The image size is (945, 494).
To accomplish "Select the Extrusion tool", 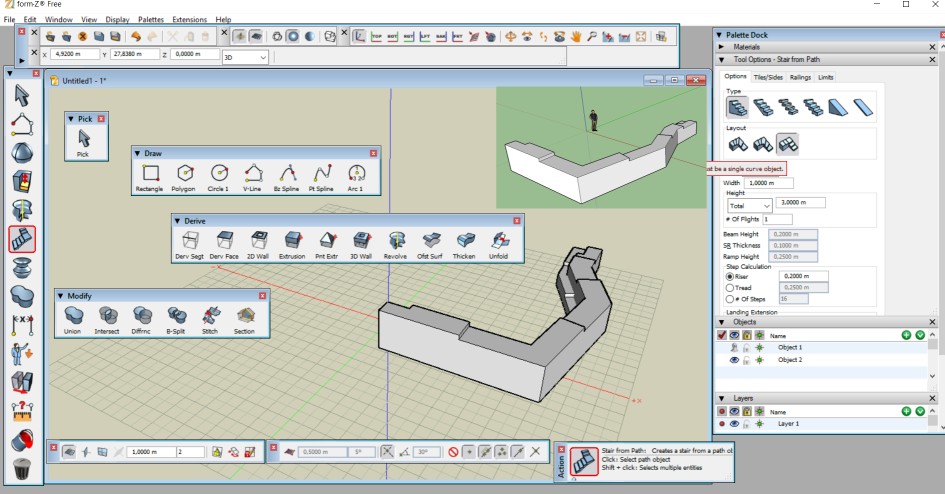I will 292,245.
